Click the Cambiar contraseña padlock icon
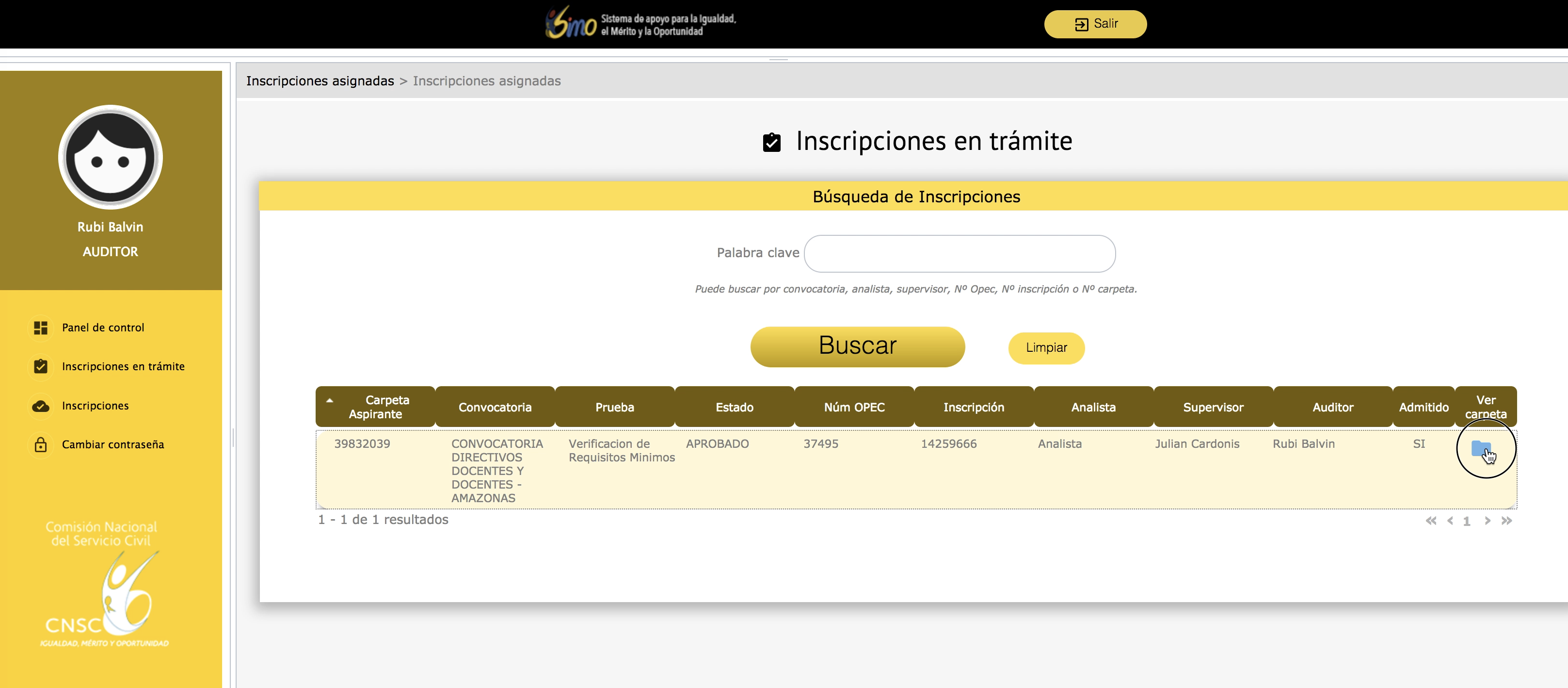Viewport: 1568px width, 688px height. (x=41, y=445)
